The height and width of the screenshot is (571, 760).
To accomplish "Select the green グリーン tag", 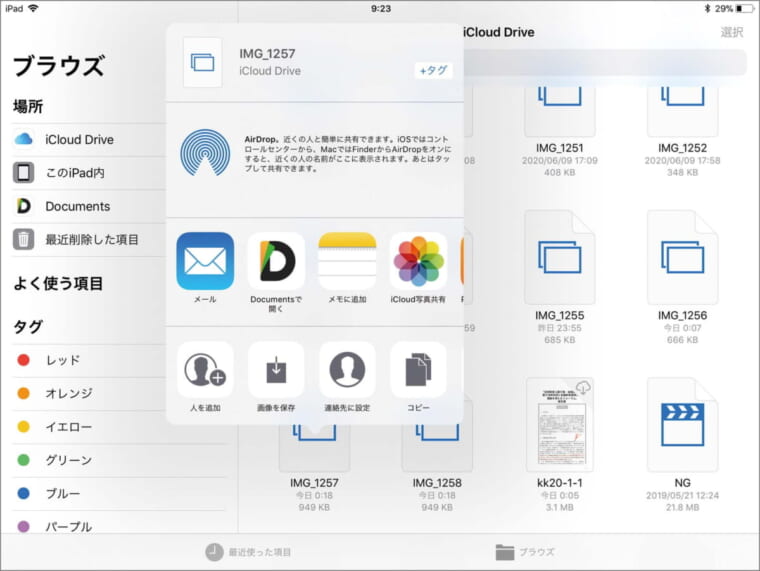I will coord(68,460).
